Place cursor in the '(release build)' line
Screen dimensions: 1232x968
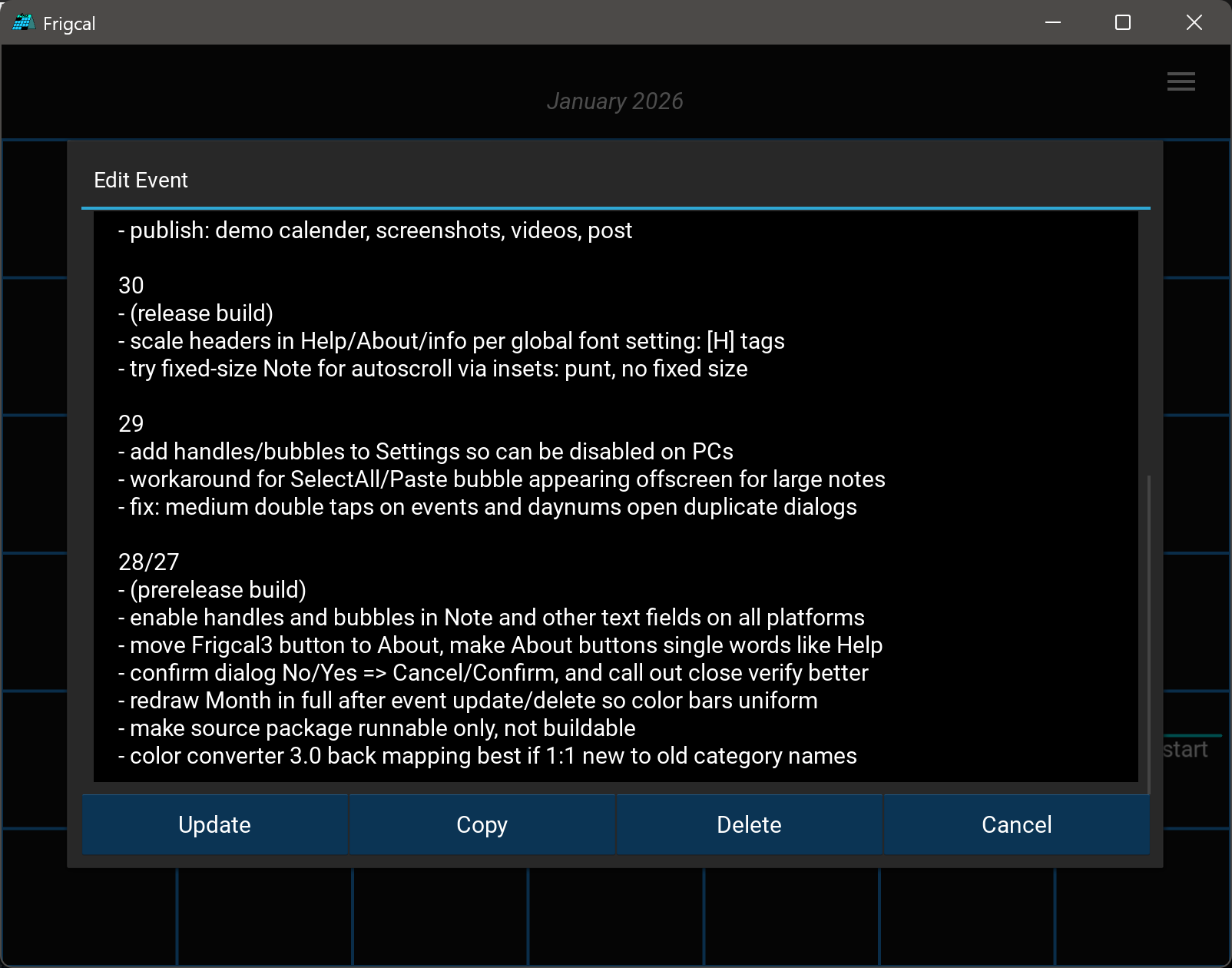click(x=201, y=313)
